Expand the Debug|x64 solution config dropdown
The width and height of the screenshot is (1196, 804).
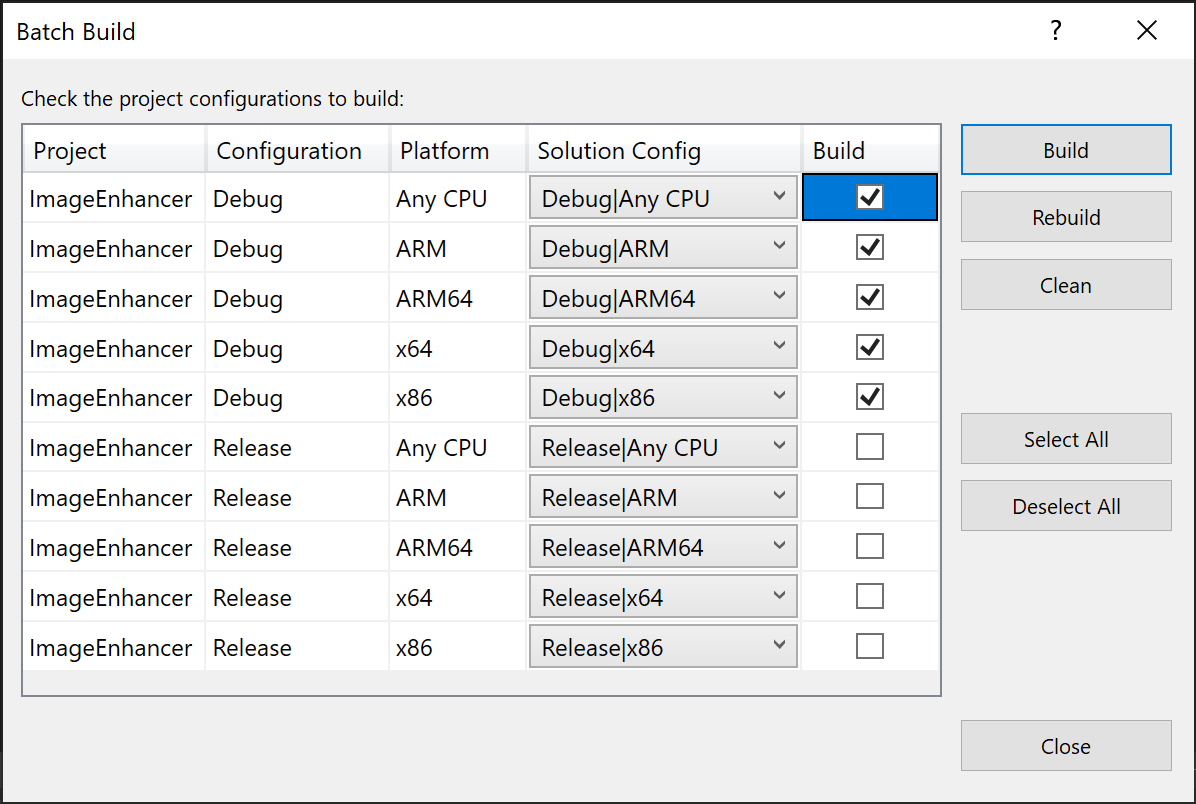click(x=663, y=348)
